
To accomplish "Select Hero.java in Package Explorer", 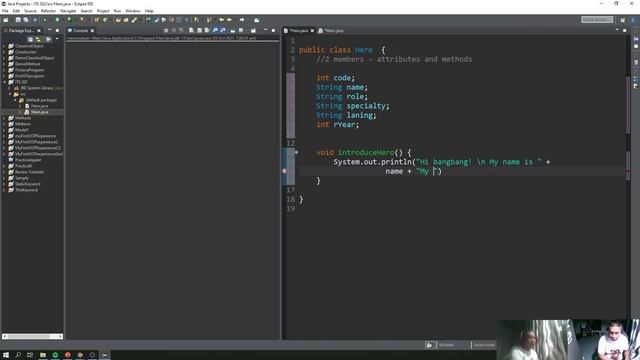I will (39, 106).
